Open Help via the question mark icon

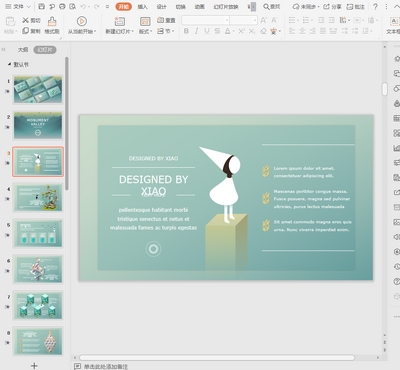point(375,7)
